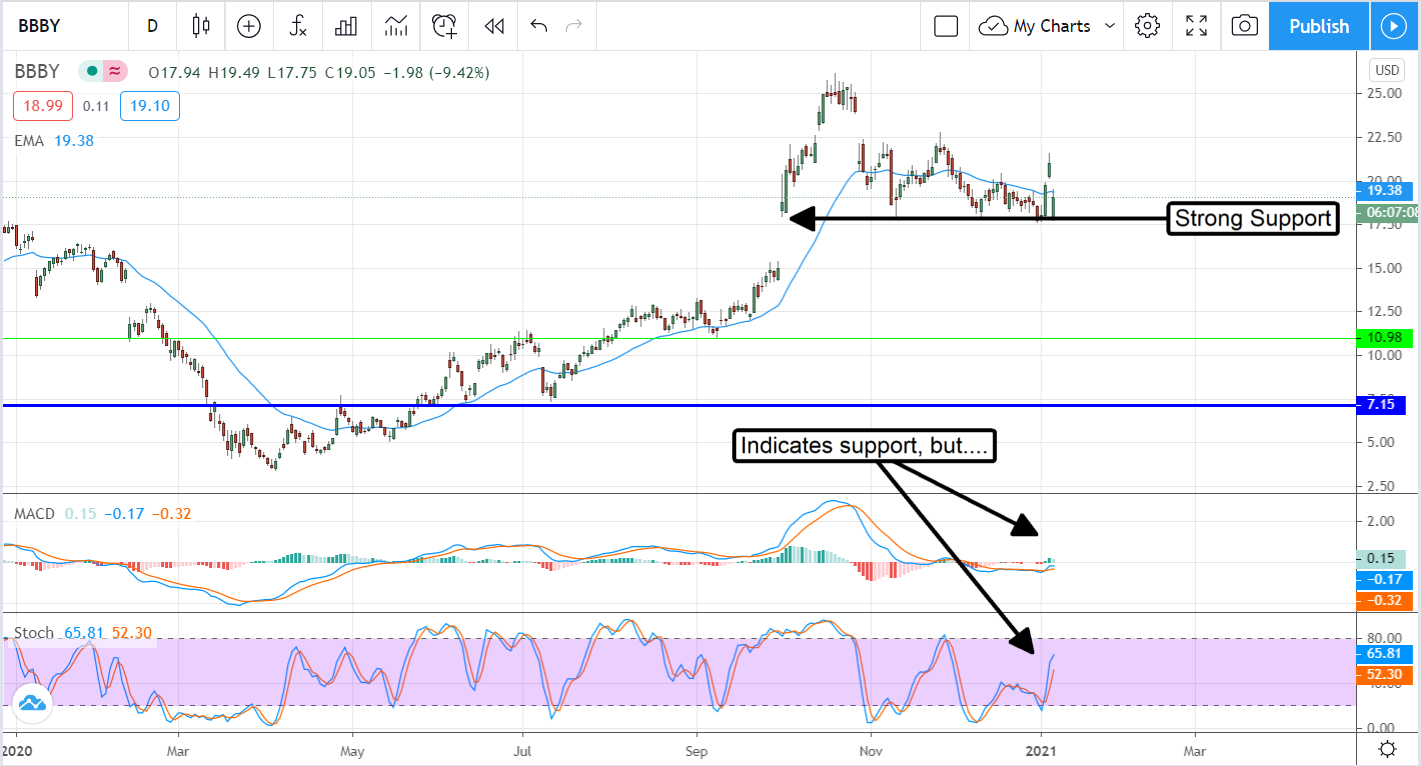1421x766 pixels.
Task: Click the compare or add symbol plus icon
Action: (x=249, y=26)
